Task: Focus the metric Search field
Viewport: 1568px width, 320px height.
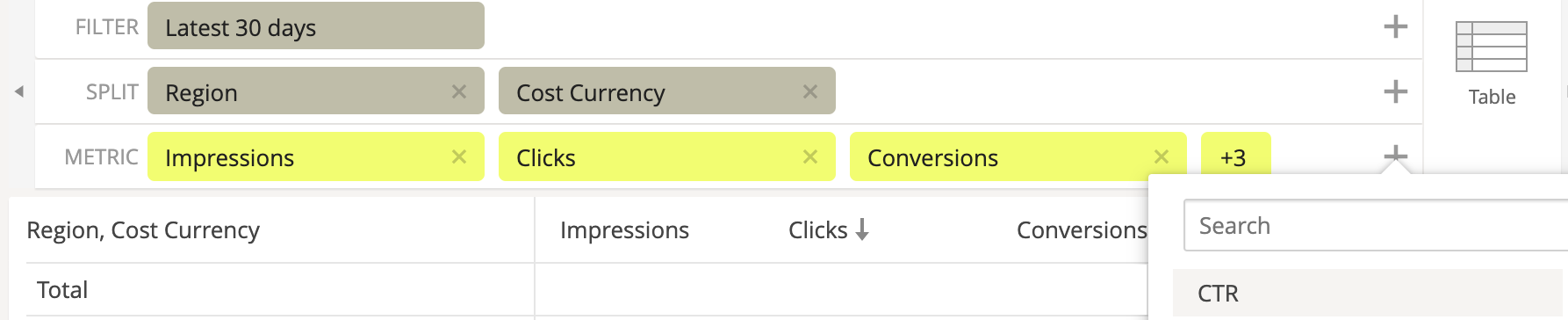Action: click(1376, 226)
